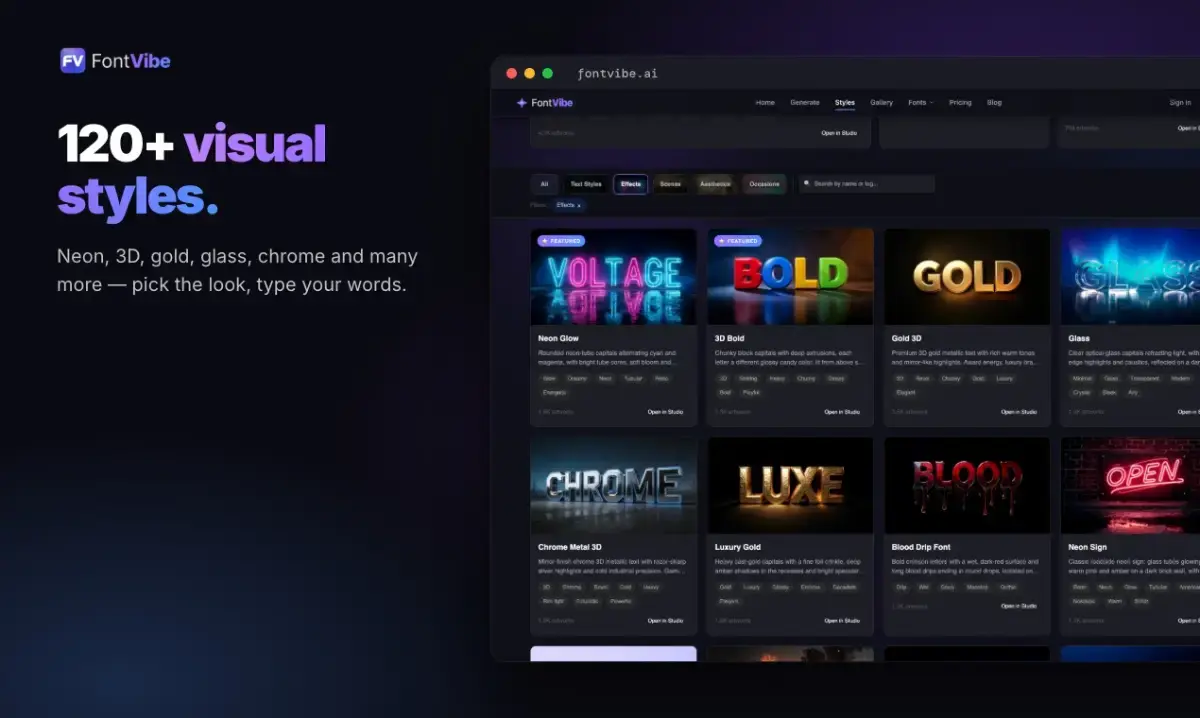Click the Neon Glow card title
The height and width of the screenshot is (718, 1200).
coord(558,339)
